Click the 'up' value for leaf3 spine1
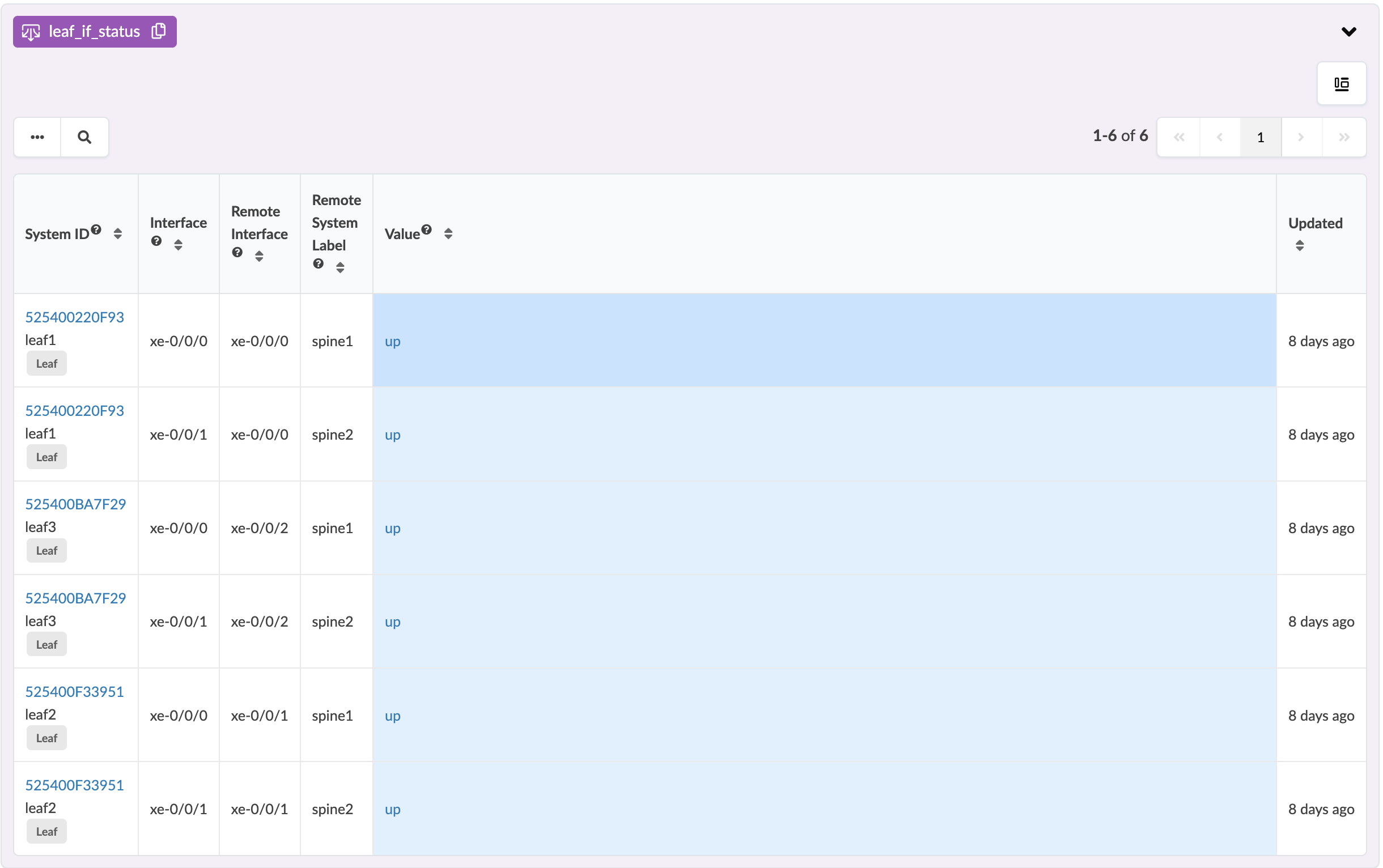This screenshot has width=1383, height=868. tap(392, 528)
